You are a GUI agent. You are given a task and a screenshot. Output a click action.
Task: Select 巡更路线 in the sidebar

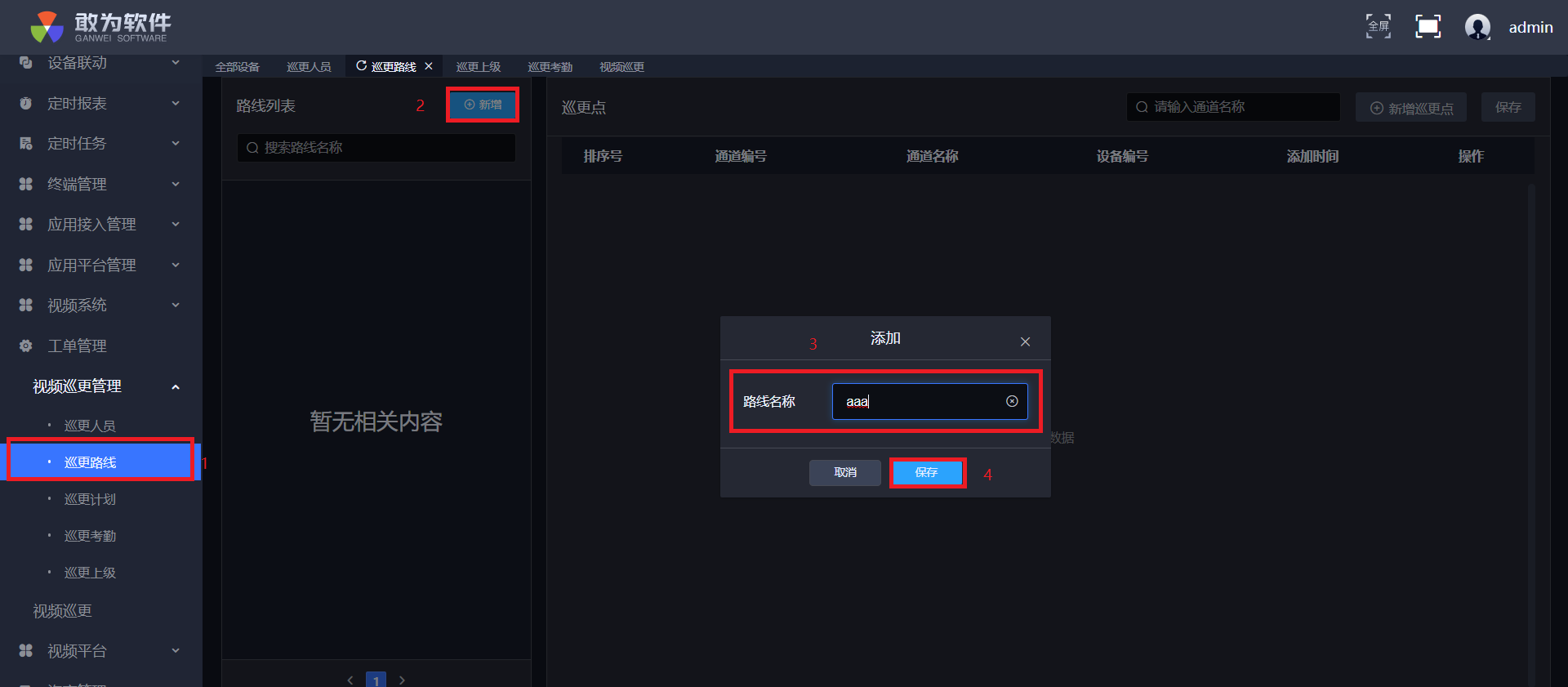[x=100, y=462]
